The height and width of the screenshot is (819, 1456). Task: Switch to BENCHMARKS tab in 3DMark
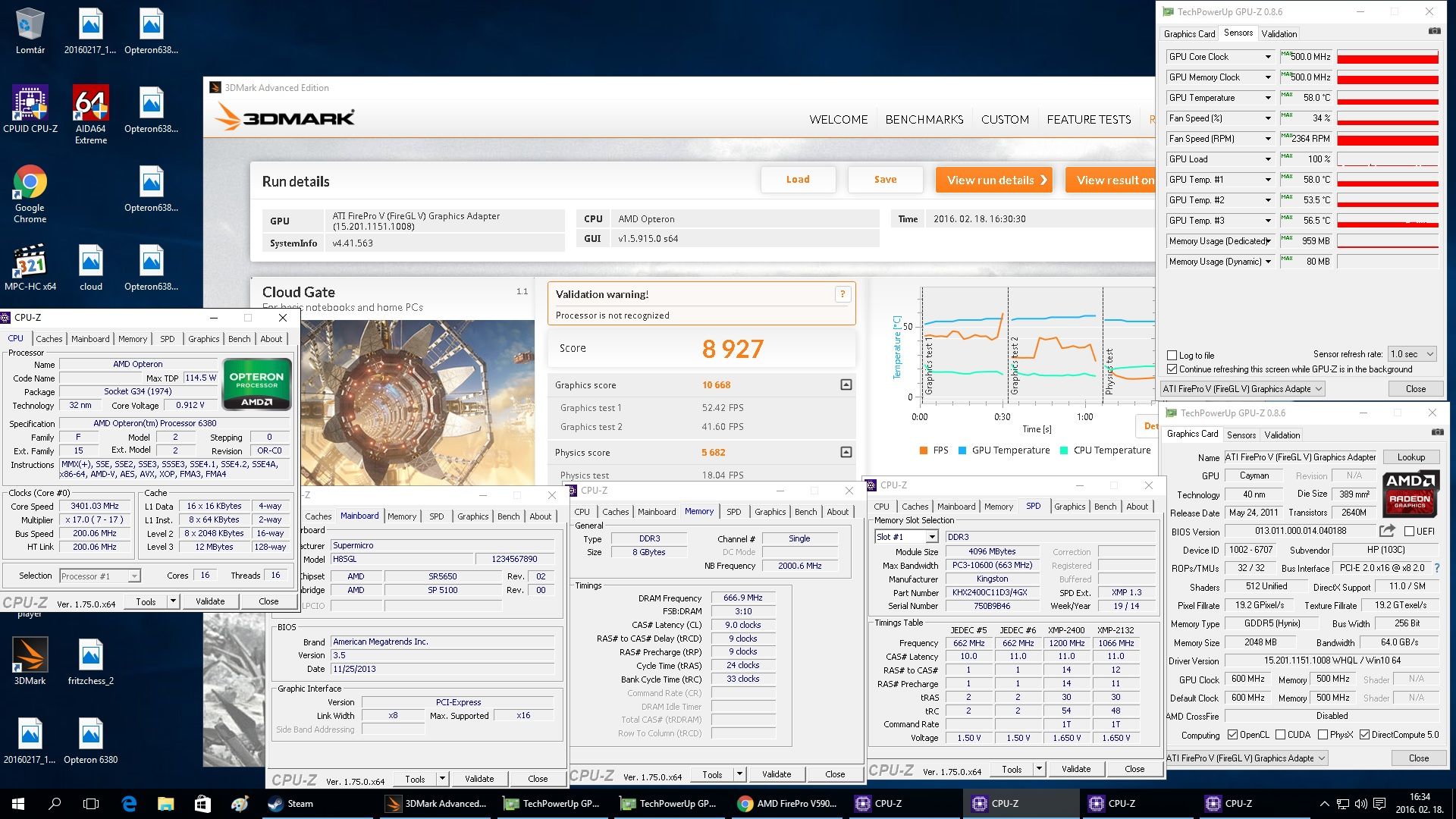(x=924, y=120)
